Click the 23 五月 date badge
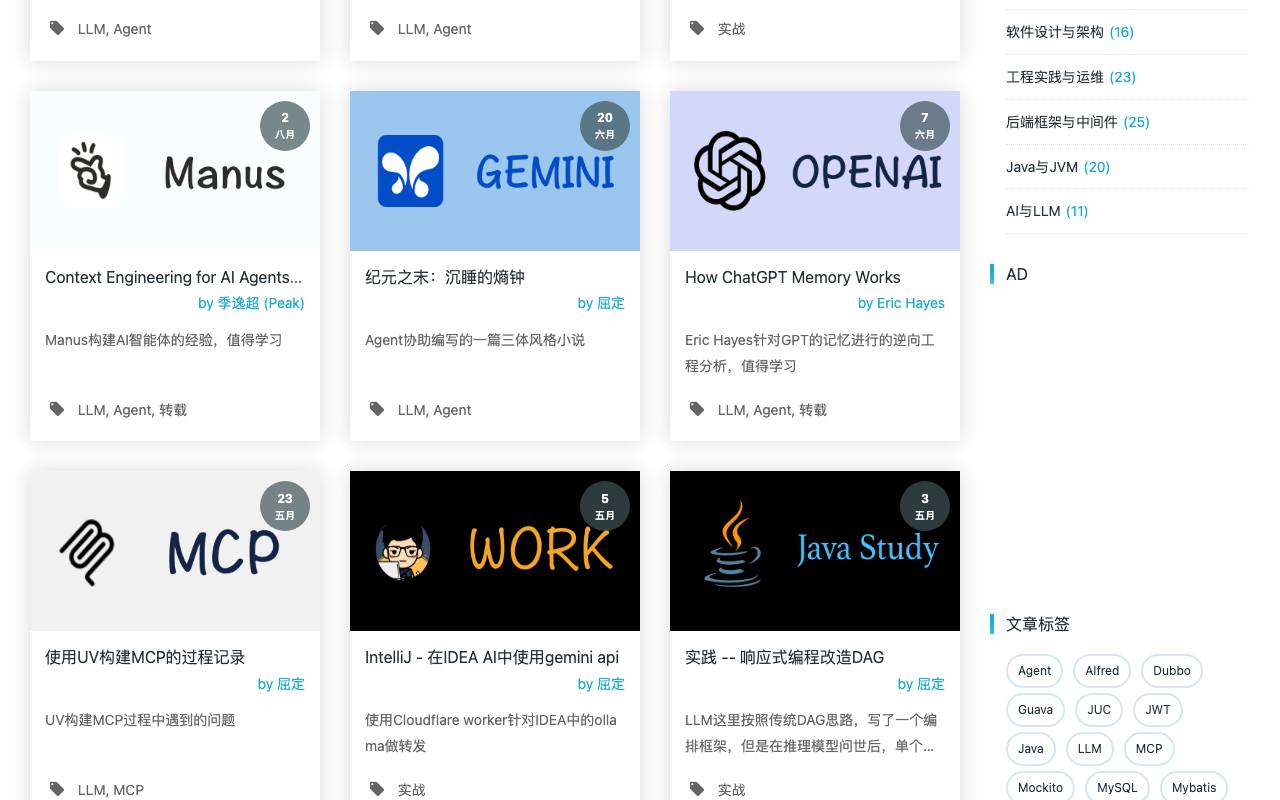The width and height of the screenshot is (1280, 800). pos(285,507)
